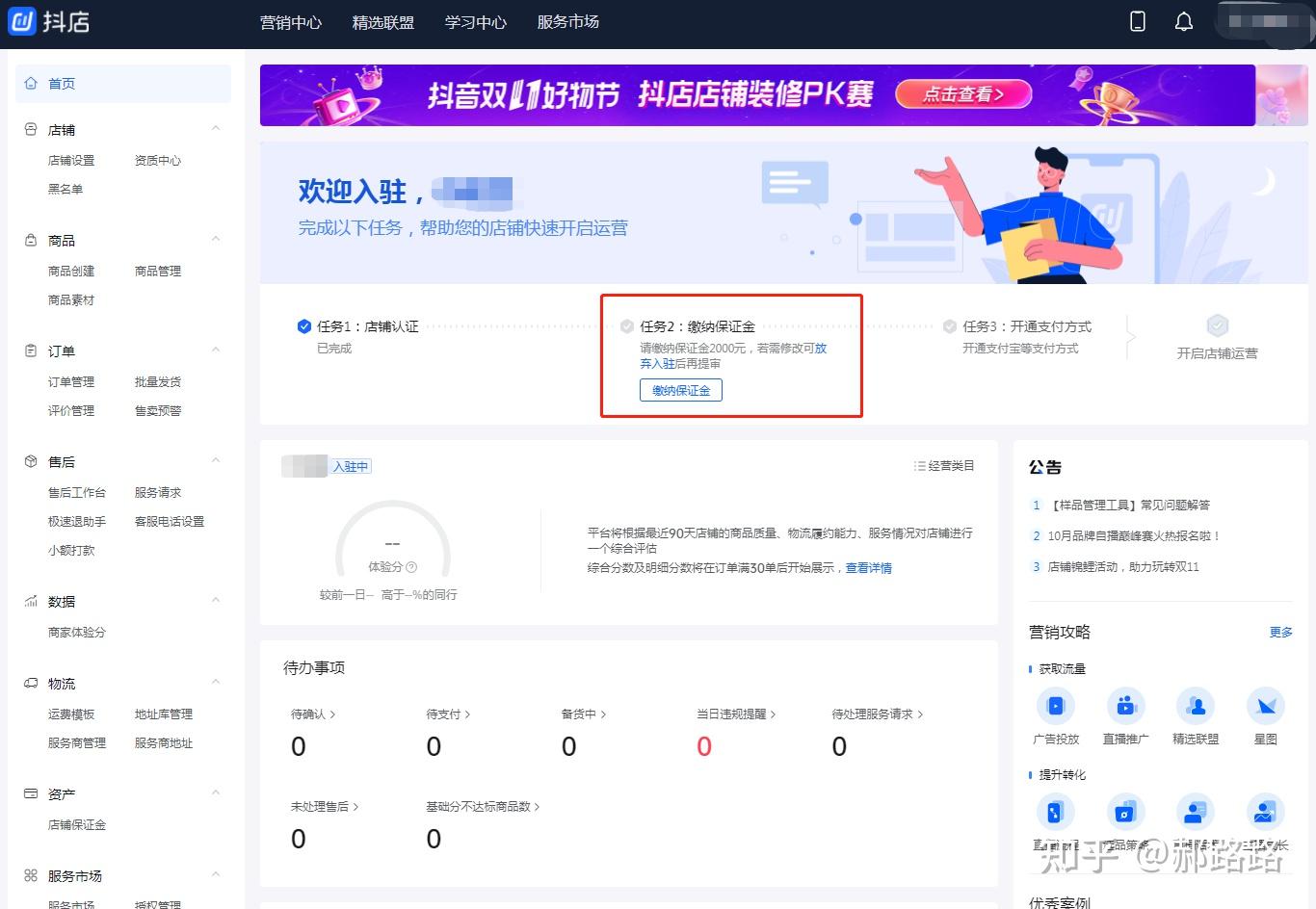The height and width of the screenshot is (909, 1316).
Task: Click fourth icon under 提升转化
Action: (x=1266, y=812)
